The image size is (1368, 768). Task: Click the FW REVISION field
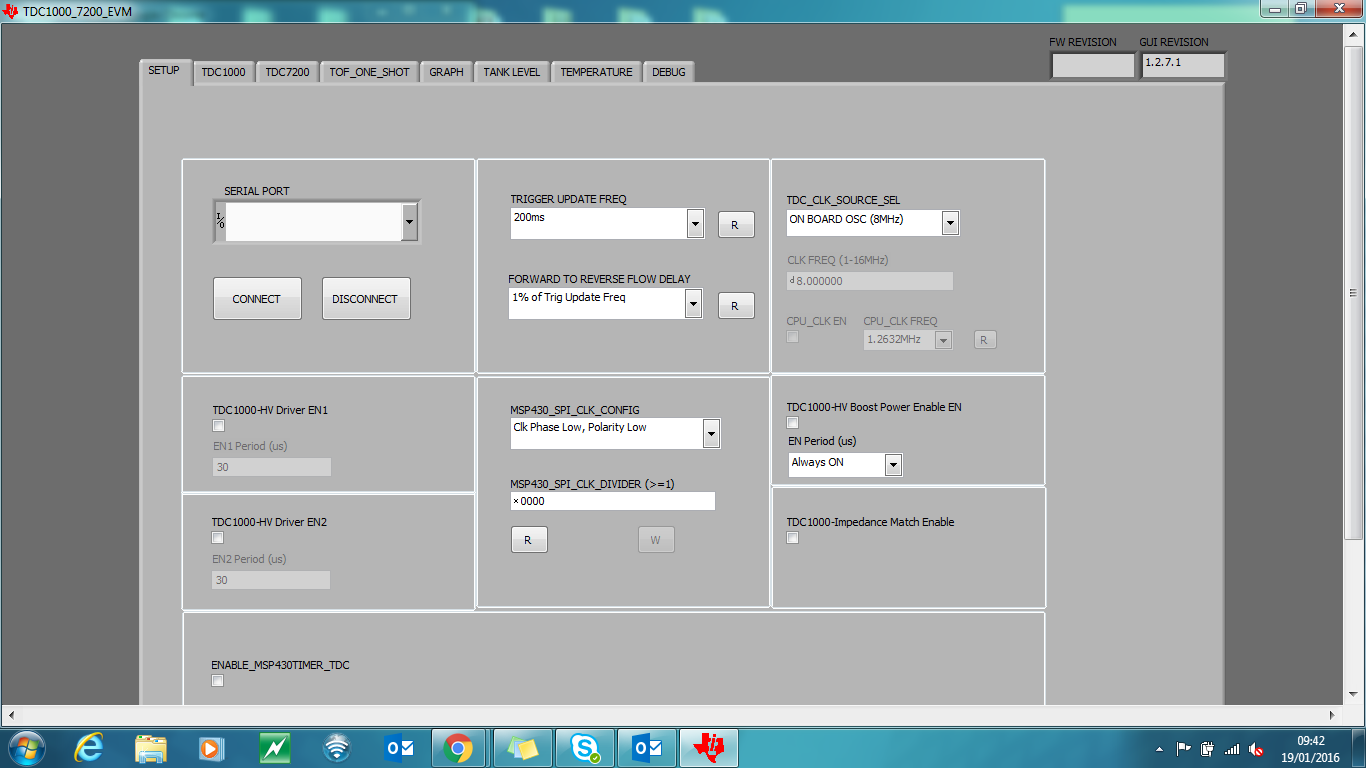tap(1092, 65)
